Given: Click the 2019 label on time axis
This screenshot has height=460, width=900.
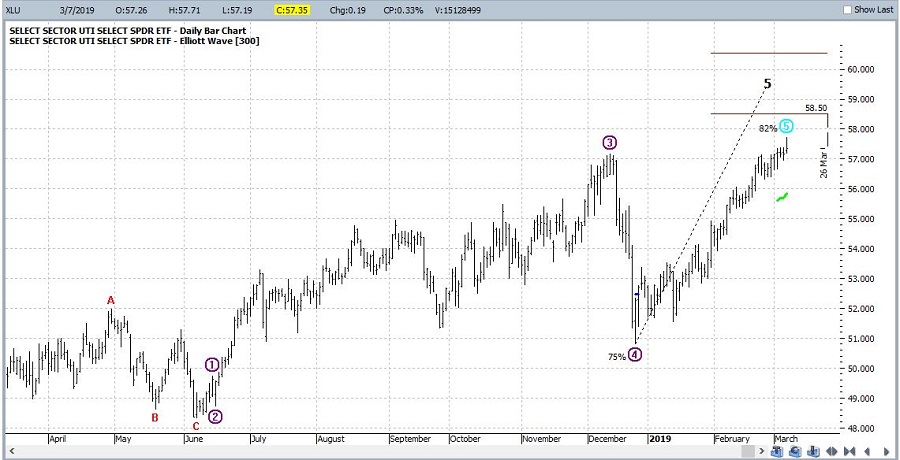Looking at the screenshot, I should tap(659, 439).
